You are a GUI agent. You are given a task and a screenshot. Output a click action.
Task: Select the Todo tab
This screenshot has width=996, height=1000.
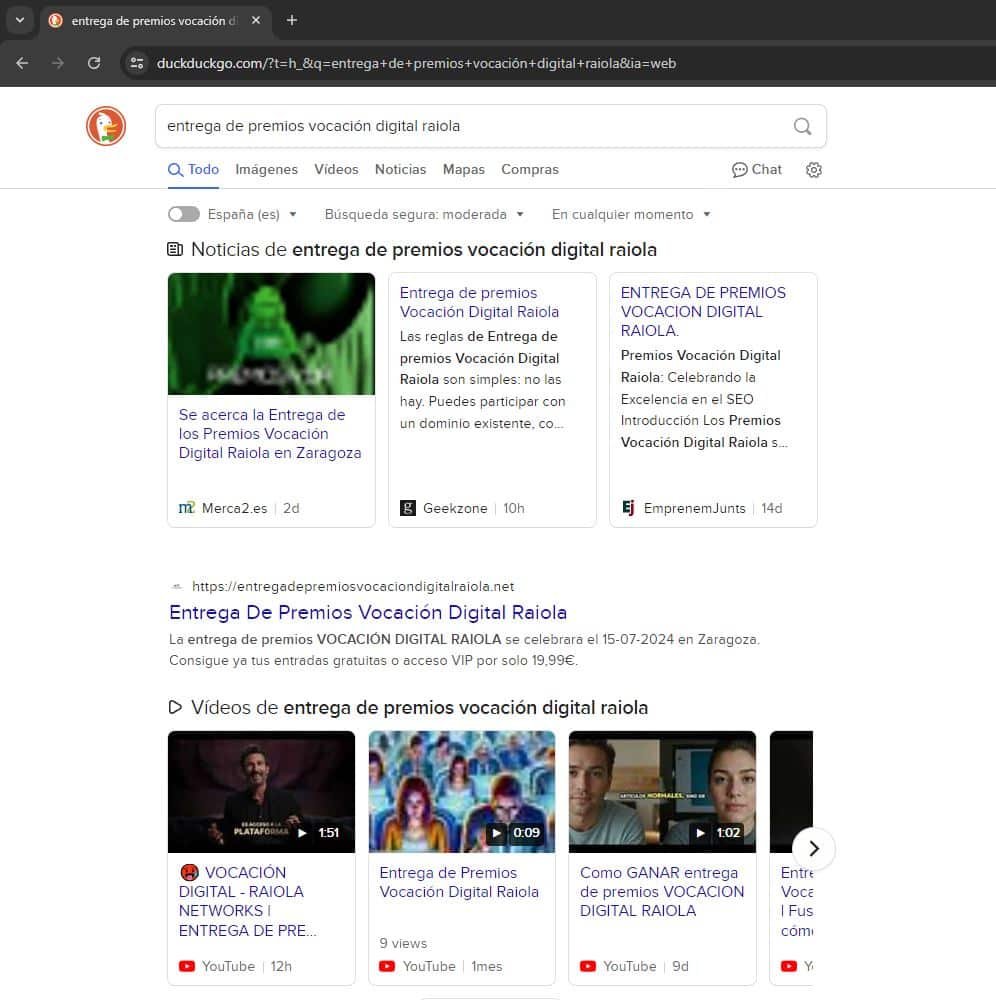tap(193, 170)
